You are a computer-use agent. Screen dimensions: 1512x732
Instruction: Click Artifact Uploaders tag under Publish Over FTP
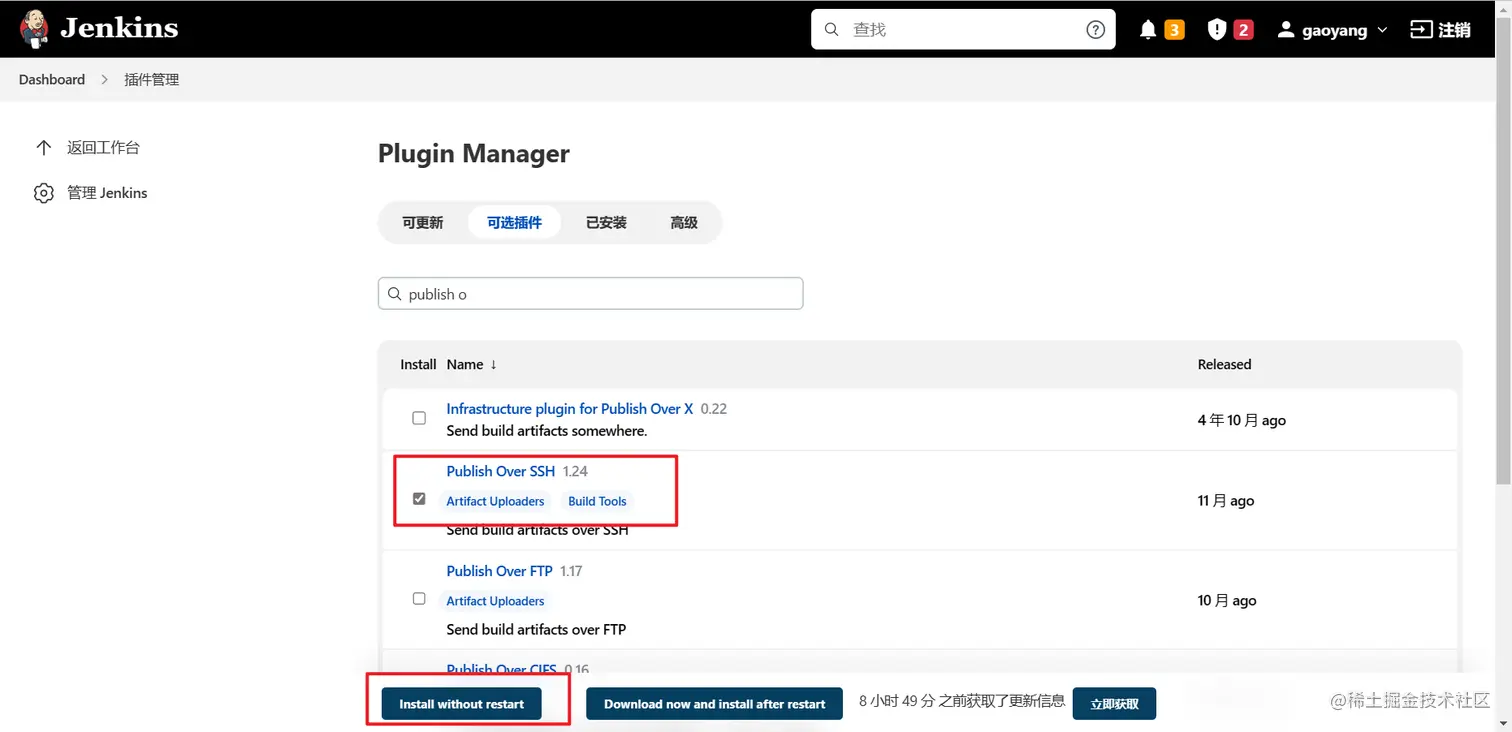pos(495,601)
